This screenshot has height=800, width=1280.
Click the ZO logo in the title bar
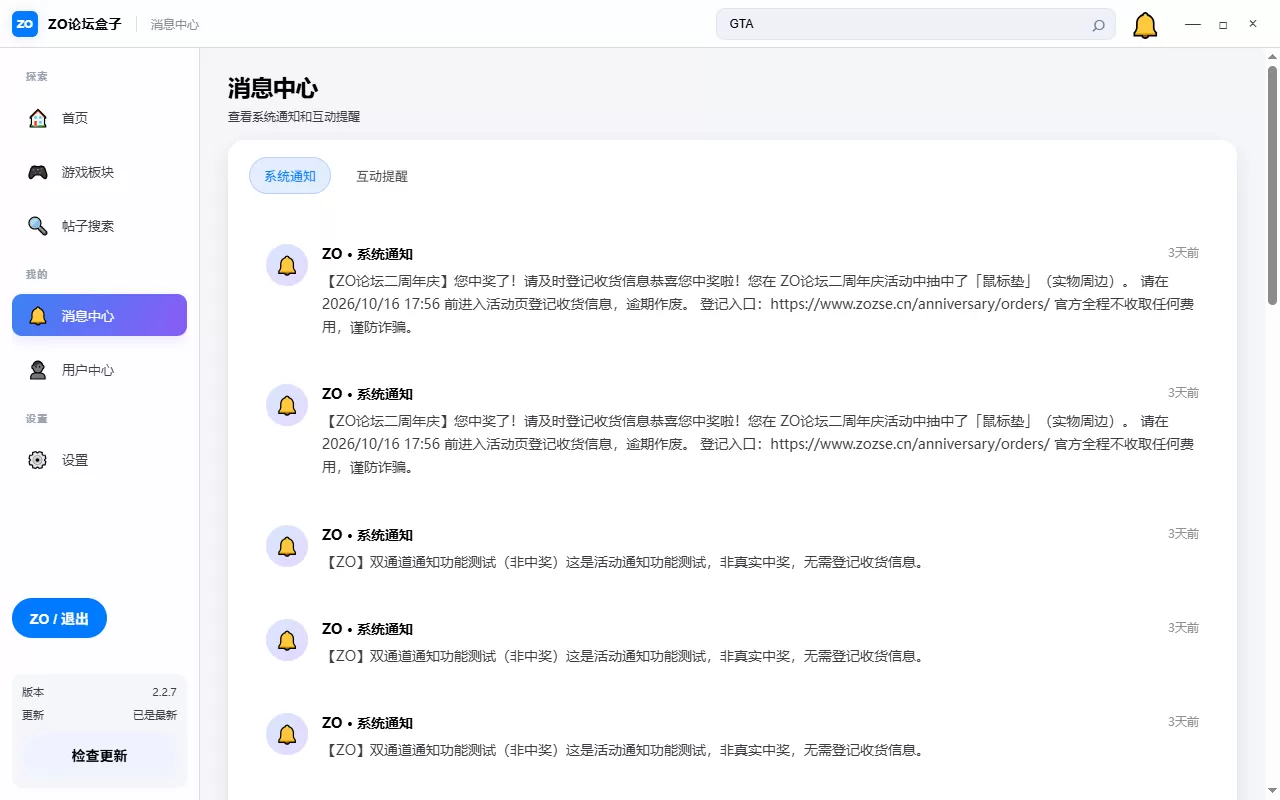[x=25, y=24]
